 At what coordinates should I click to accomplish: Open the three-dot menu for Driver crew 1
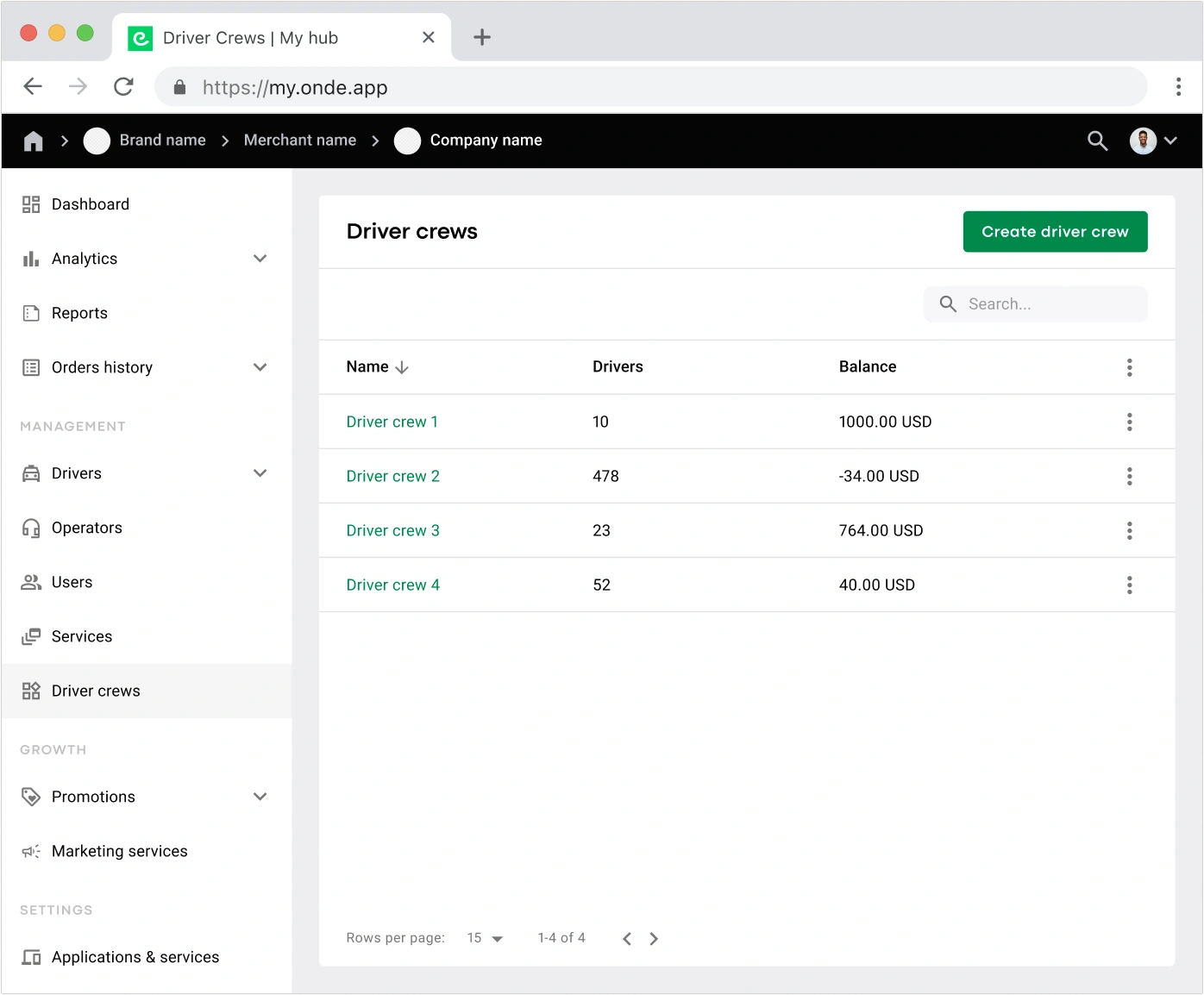tap(1129, 422)
